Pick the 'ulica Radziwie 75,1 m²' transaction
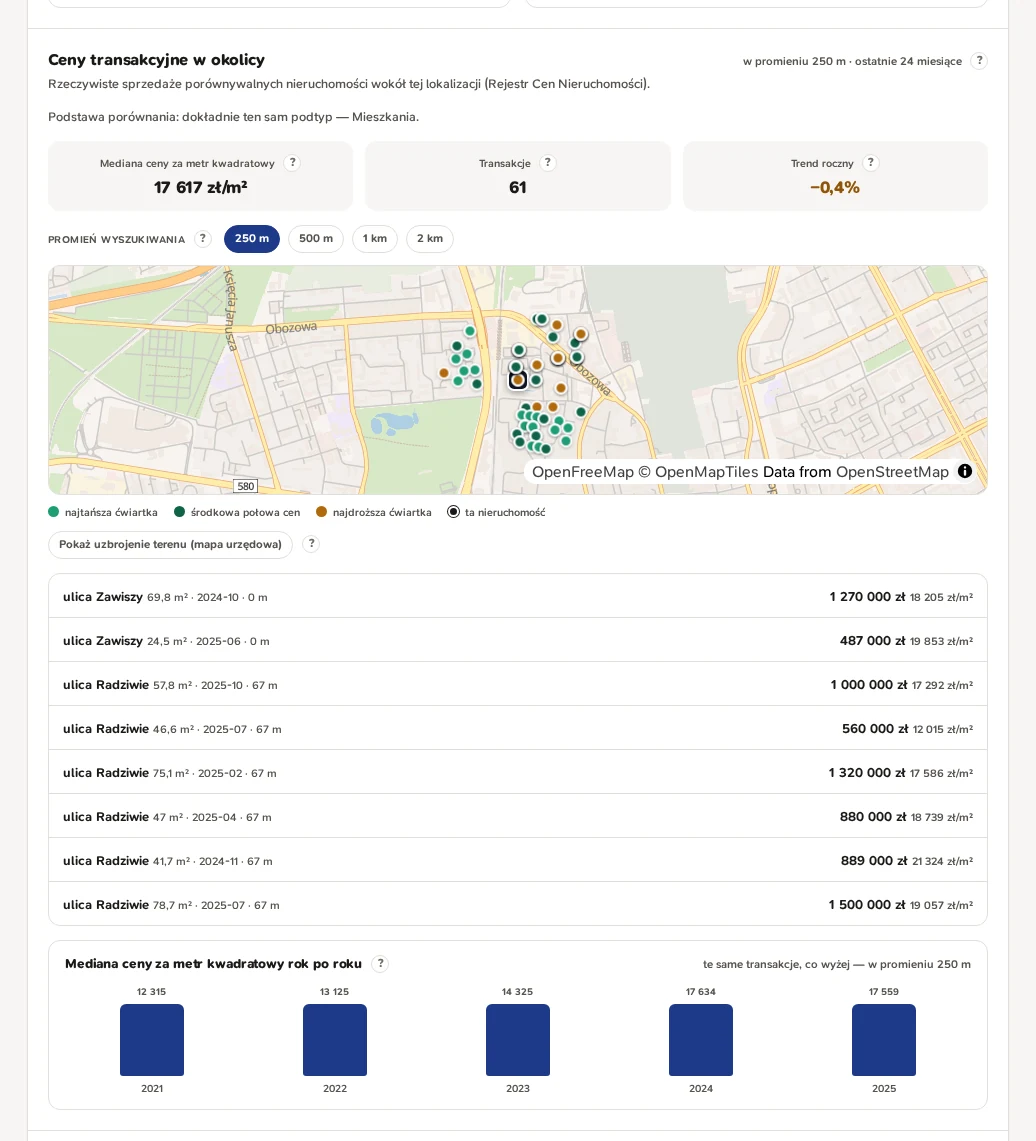The height and width of the screenshot is (1141, 1036). [518, 773]
